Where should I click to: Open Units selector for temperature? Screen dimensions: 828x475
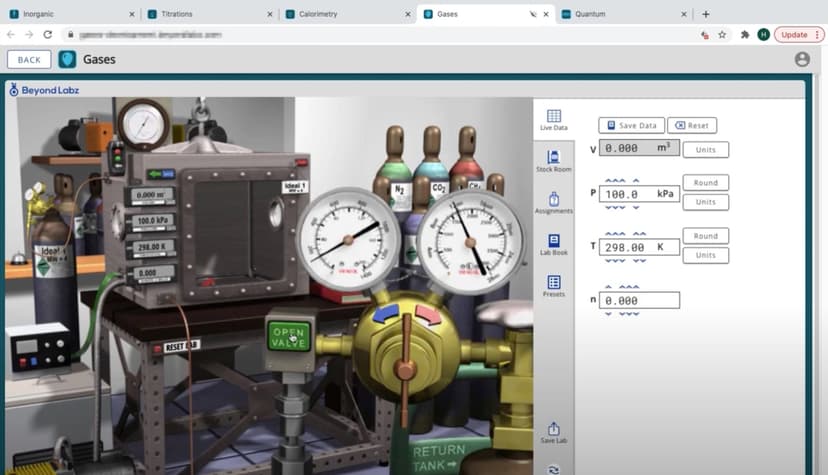[x=706, y=255]
